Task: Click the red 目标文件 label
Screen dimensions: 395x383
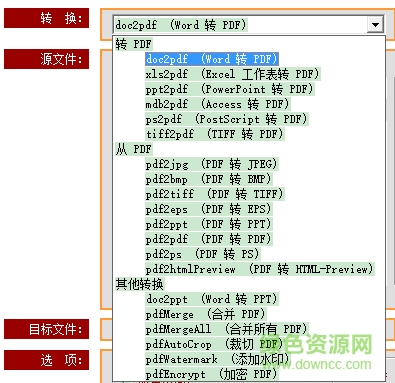Action: click(46, 329)
